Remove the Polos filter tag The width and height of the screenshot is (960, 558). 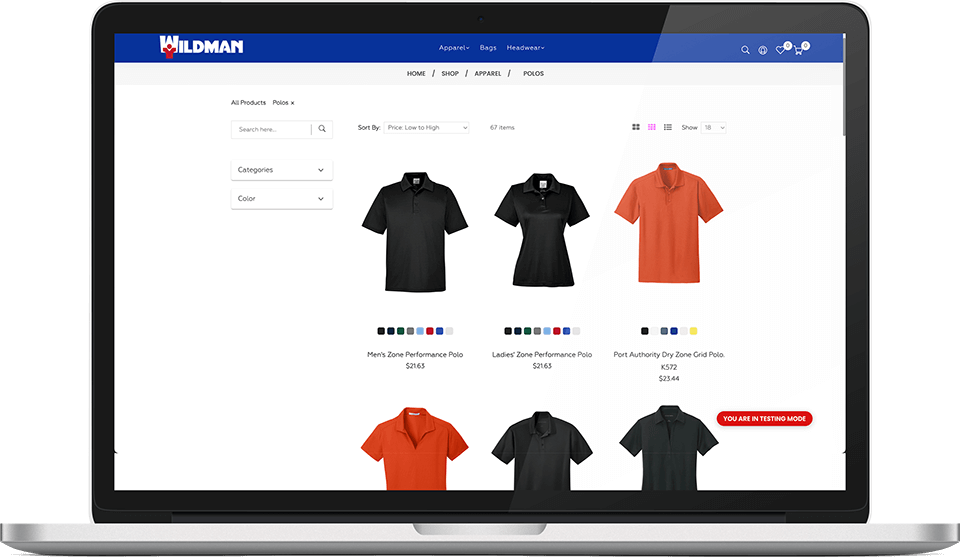(292, 103)
